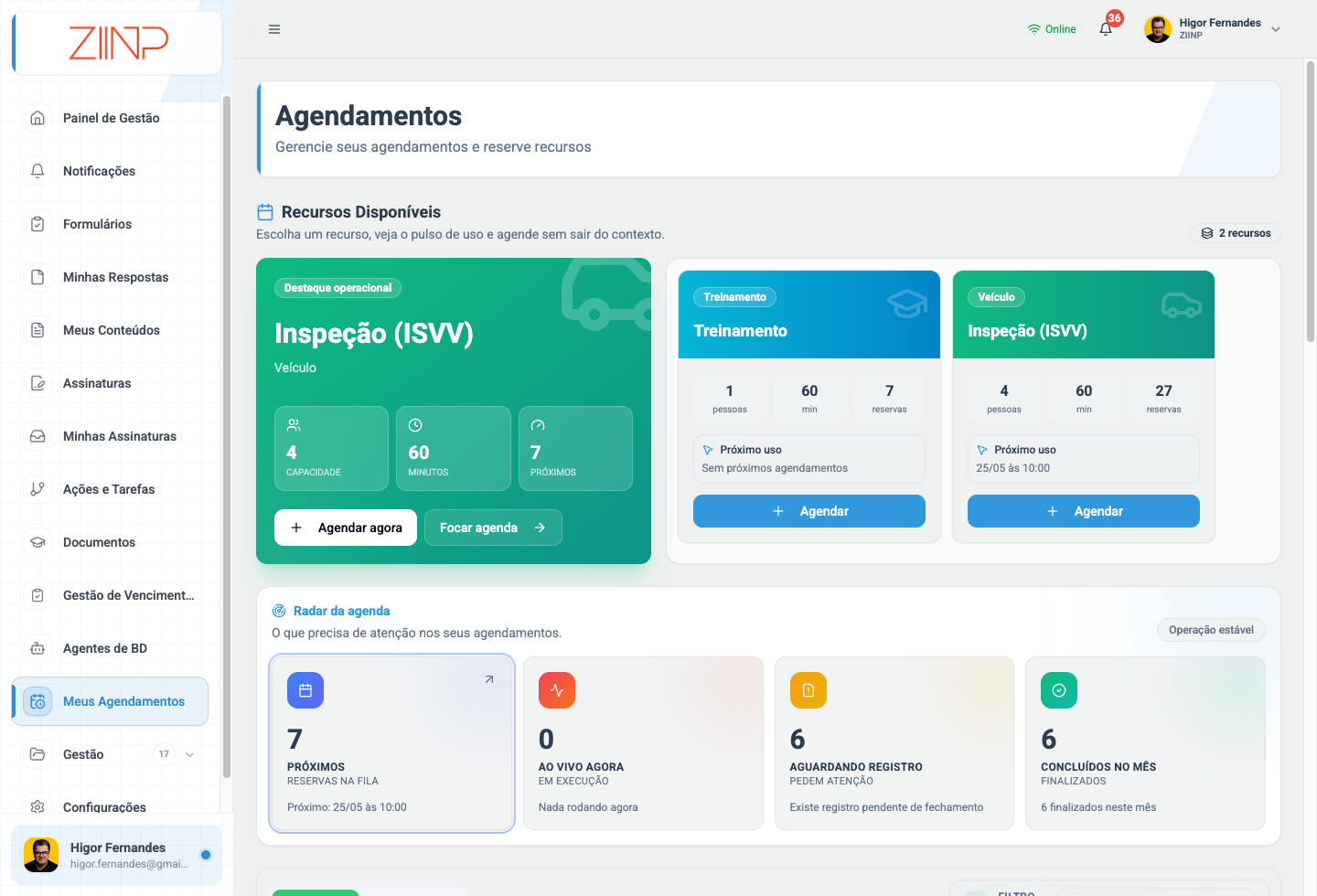Click the Agentes de BD robot icon

tap(37, 648)
